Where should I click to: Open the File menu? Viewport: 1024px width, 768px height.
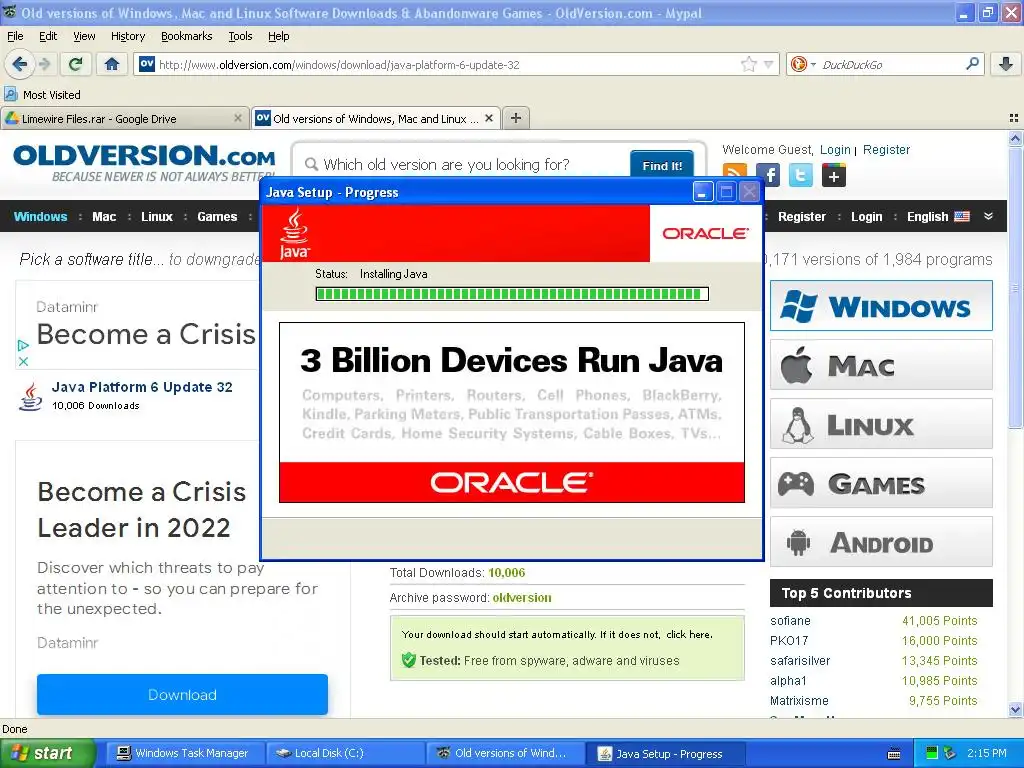tap(15, 36)
